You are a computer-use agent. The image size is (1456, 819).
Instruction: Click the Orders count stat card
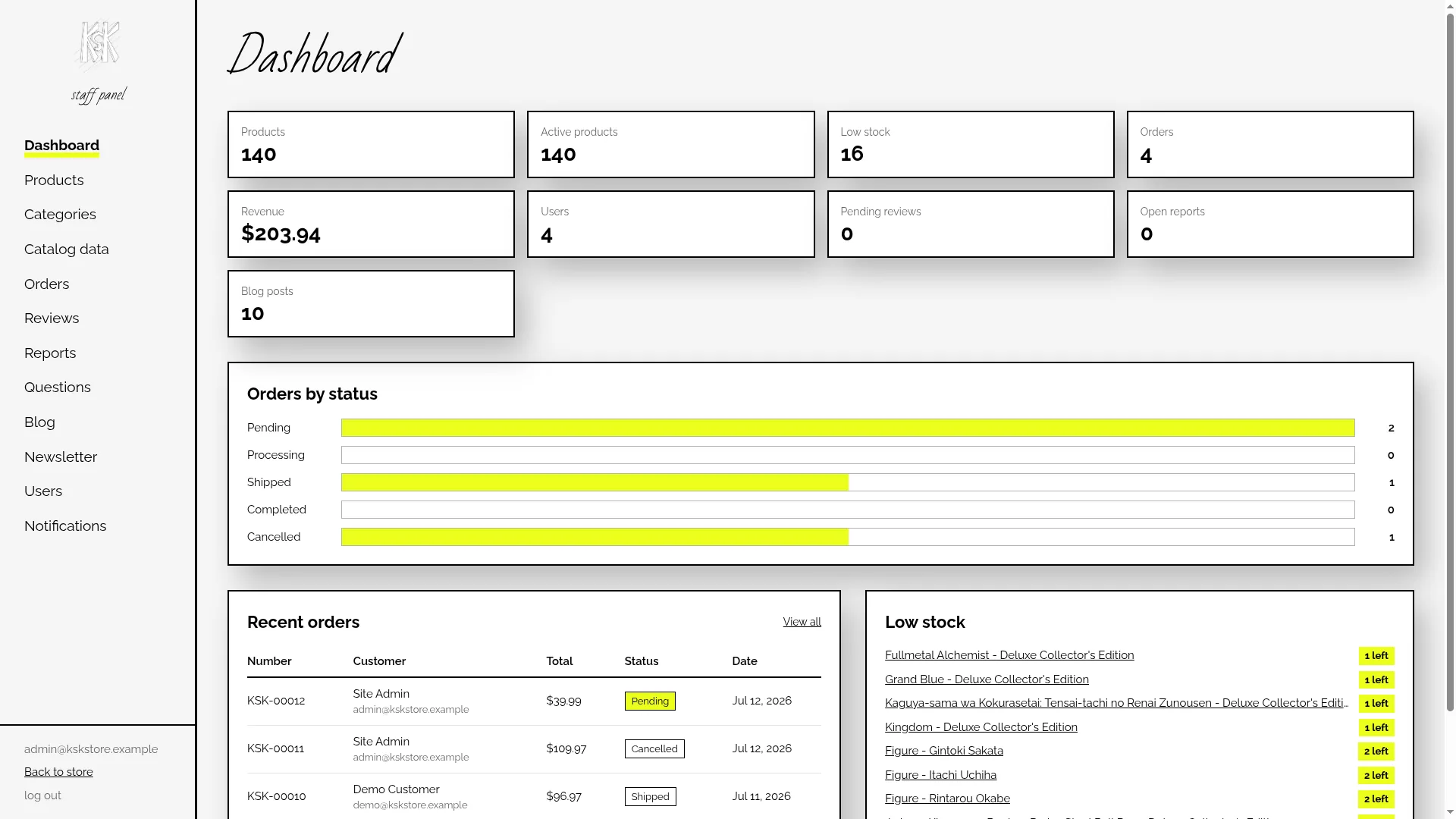(x=1270, y=145)
